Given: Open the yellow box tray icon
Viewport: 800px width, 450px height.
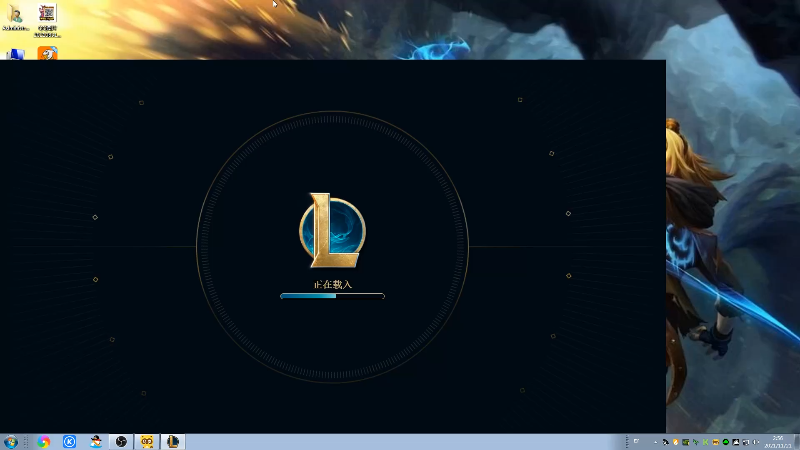Looking at the screenshot, I should tap(716, 442).
